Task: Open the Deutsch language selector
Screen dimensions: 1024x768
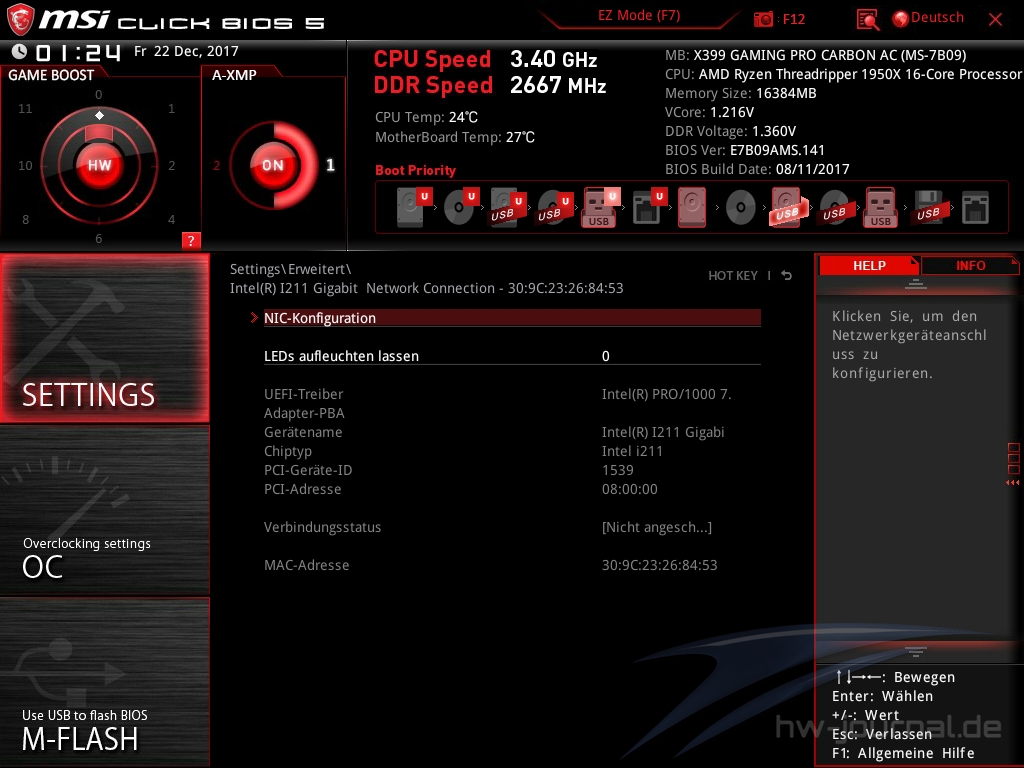Action: [x=937, y=18]
